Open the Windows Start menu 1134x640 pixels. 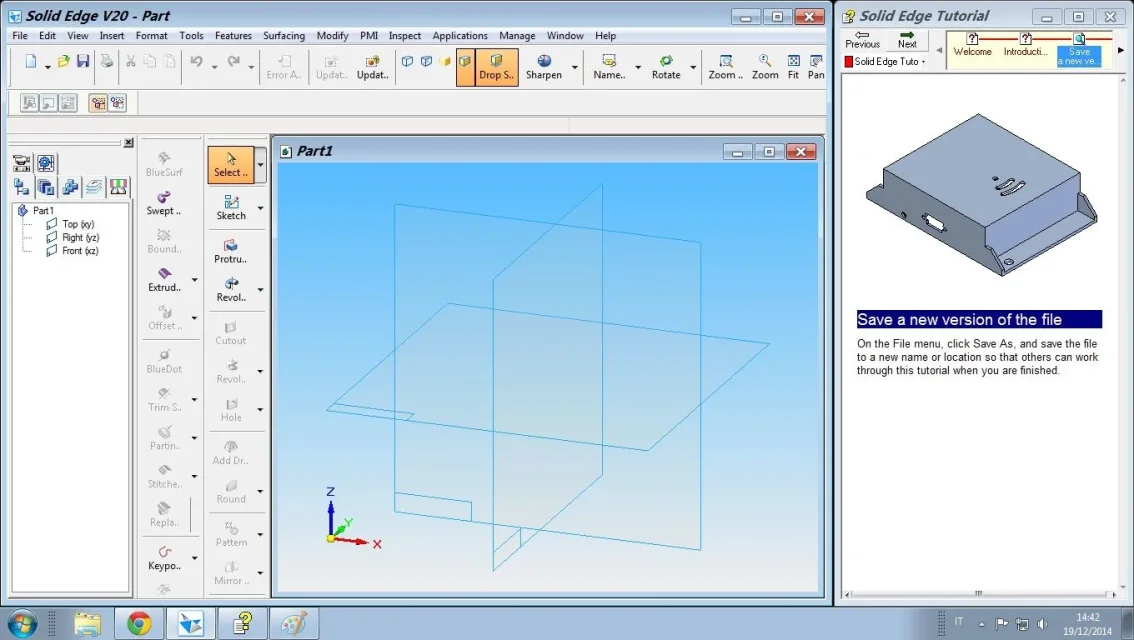21,623
